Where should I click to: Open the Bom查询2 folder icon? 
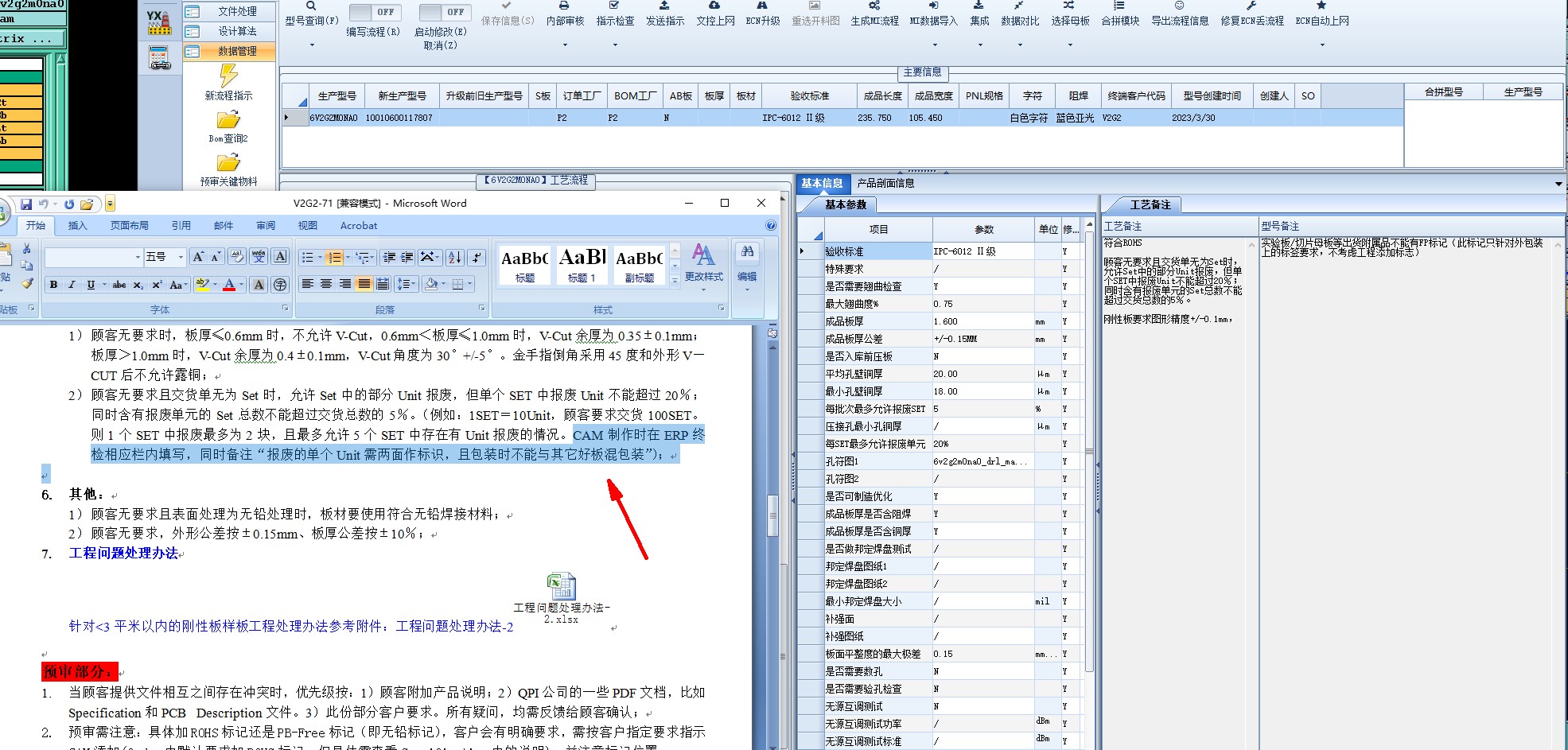point(228,120)
